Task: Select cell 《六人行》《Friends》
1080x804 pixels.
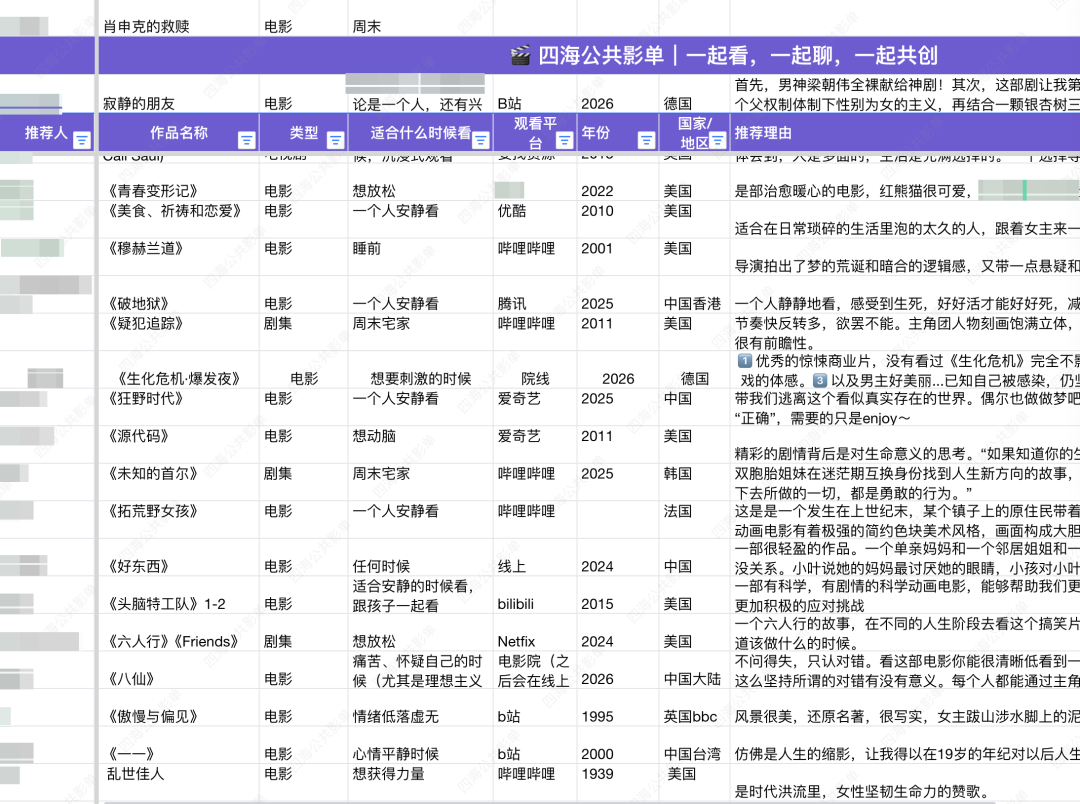Action: (178, 632)
